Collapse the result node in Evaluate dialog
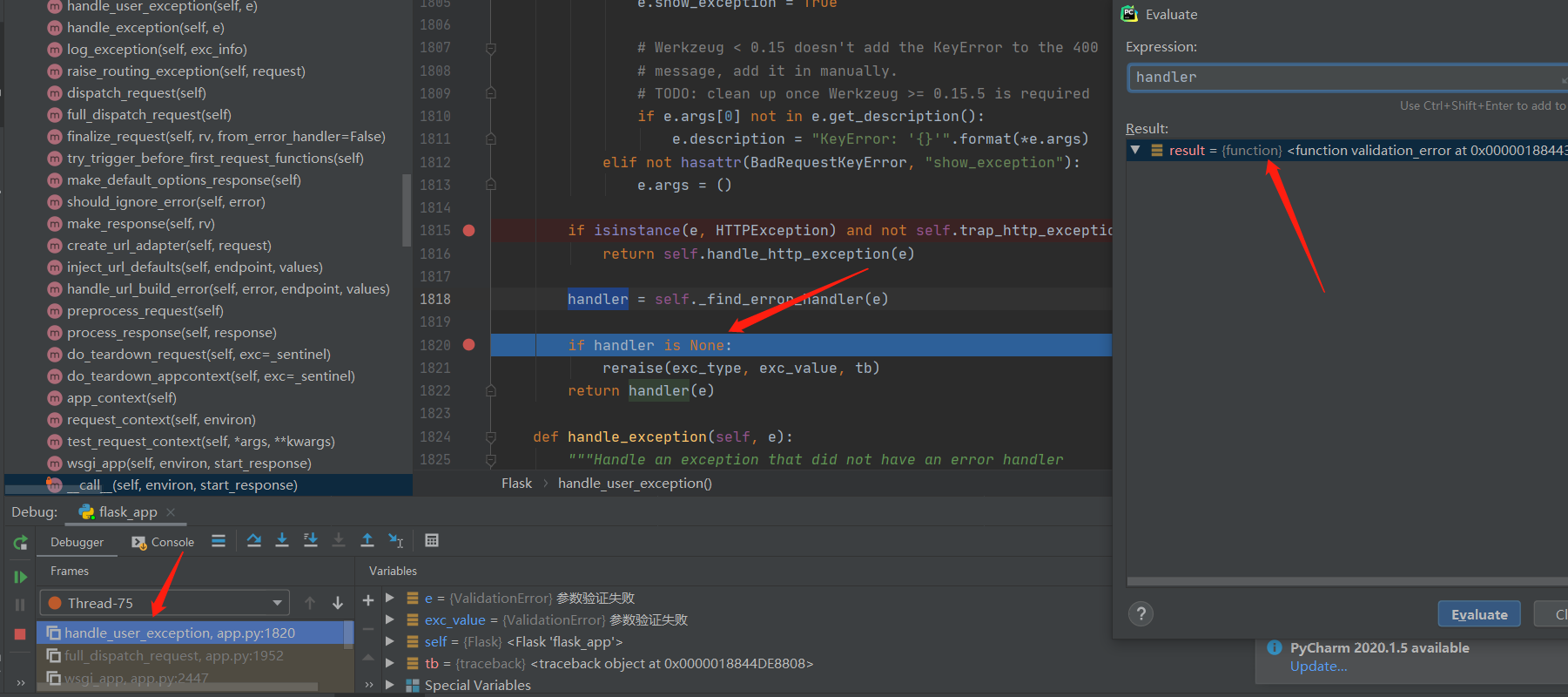The image size is (1568, 697). 1135,150
